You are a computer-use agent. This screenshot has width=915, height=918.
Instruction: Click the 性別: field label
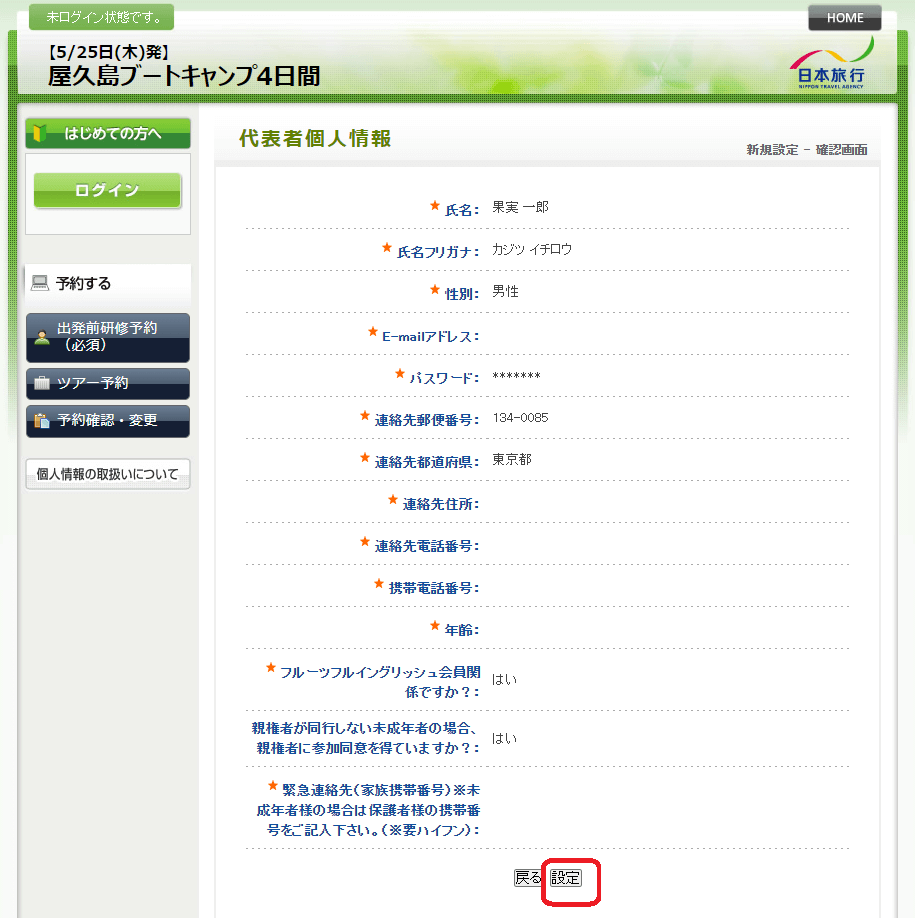point(462,294)
